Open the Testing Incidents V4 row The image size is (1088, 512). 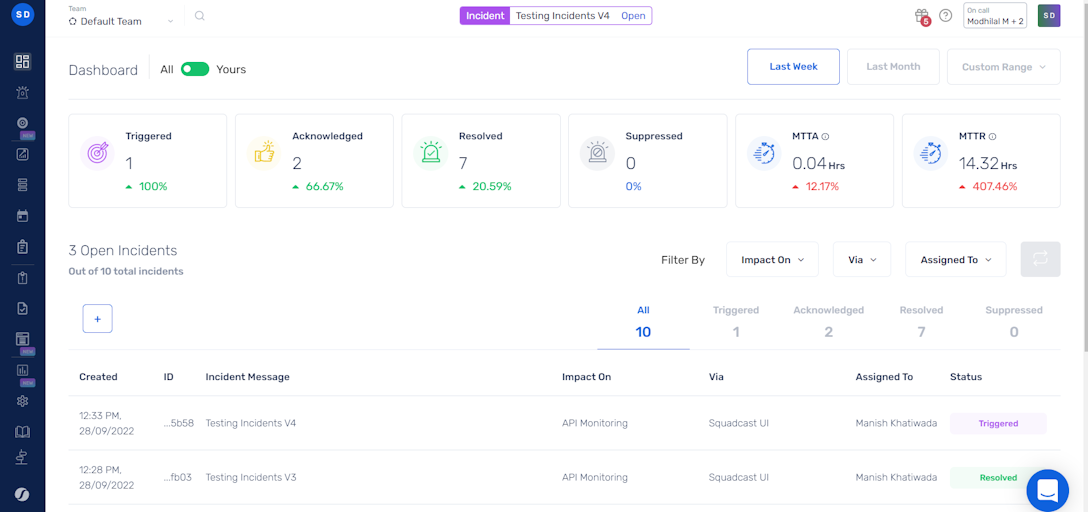[251, 423]
